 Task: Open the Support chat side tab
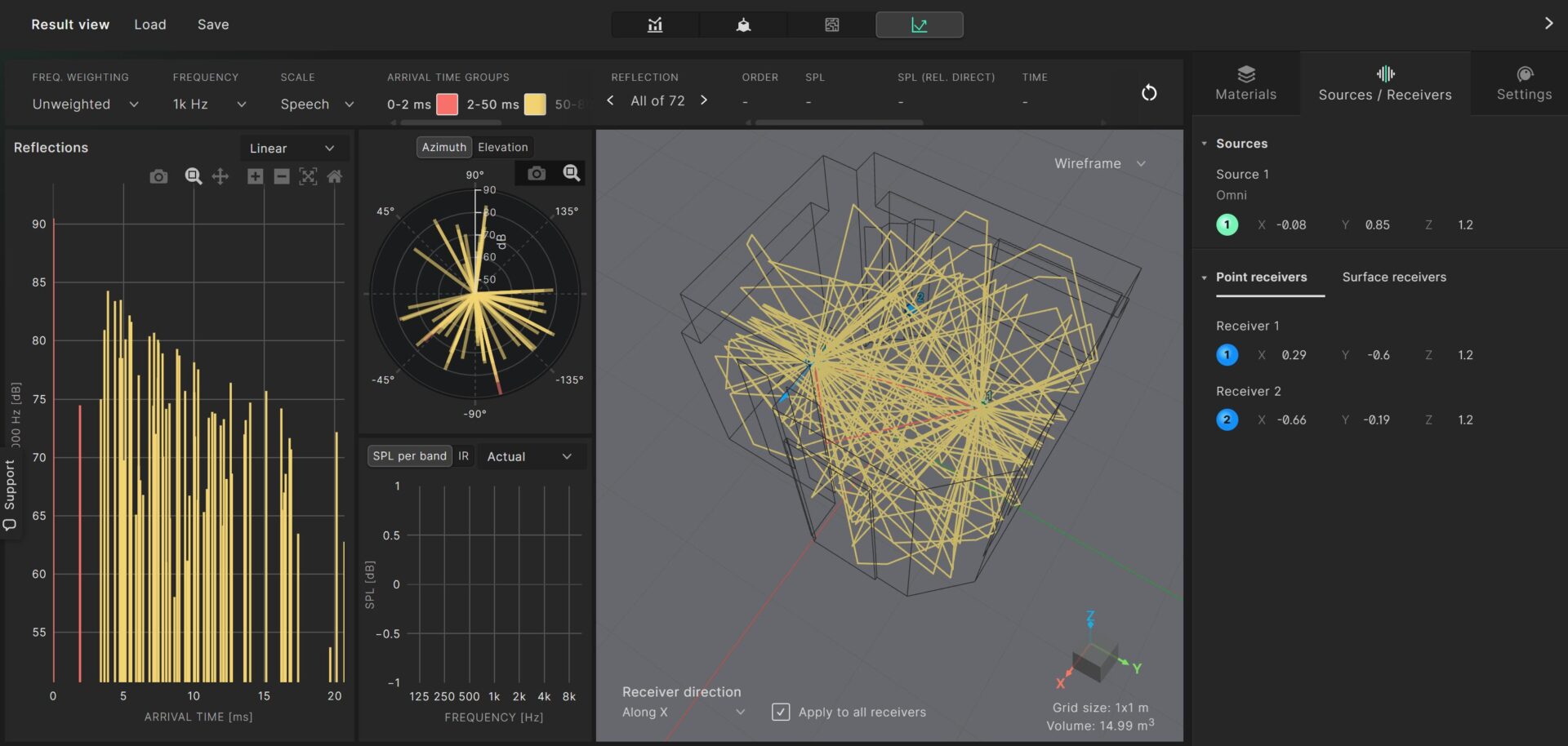(10, 496)
